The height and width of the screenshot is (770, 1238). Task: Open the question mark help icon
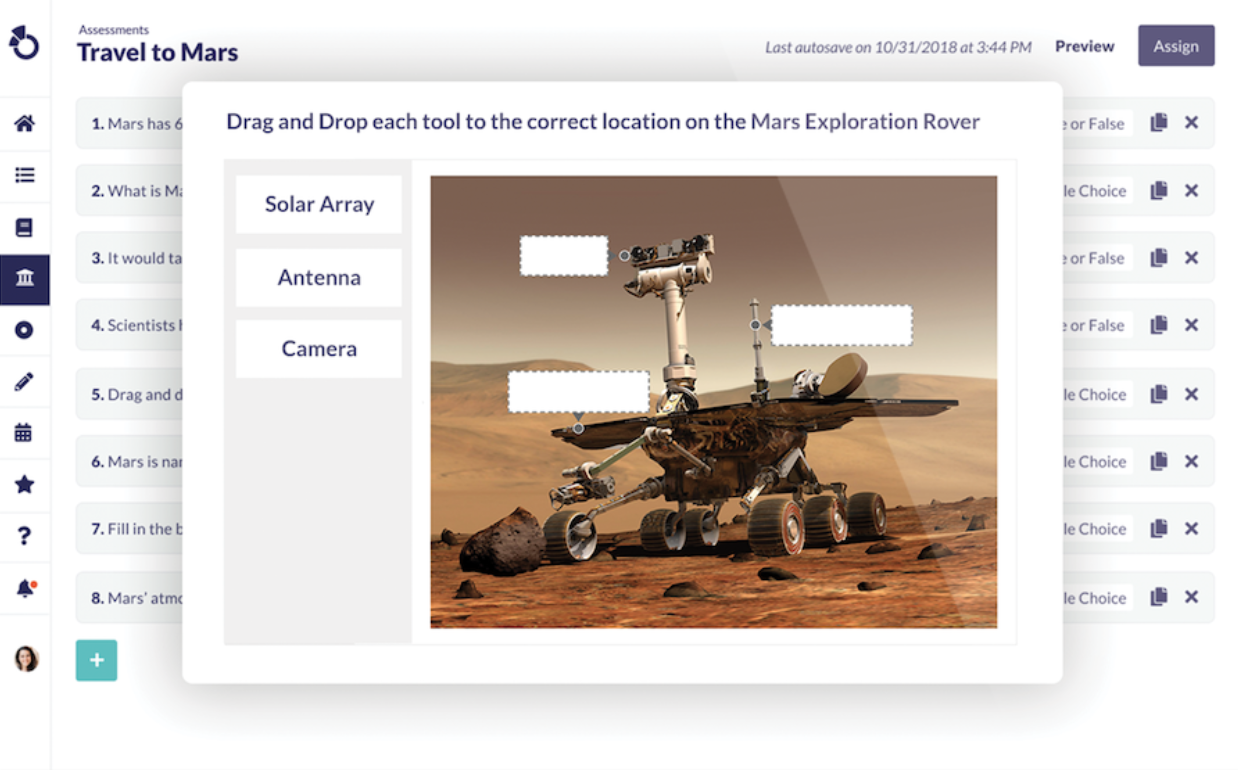click(x=24, y=536)
